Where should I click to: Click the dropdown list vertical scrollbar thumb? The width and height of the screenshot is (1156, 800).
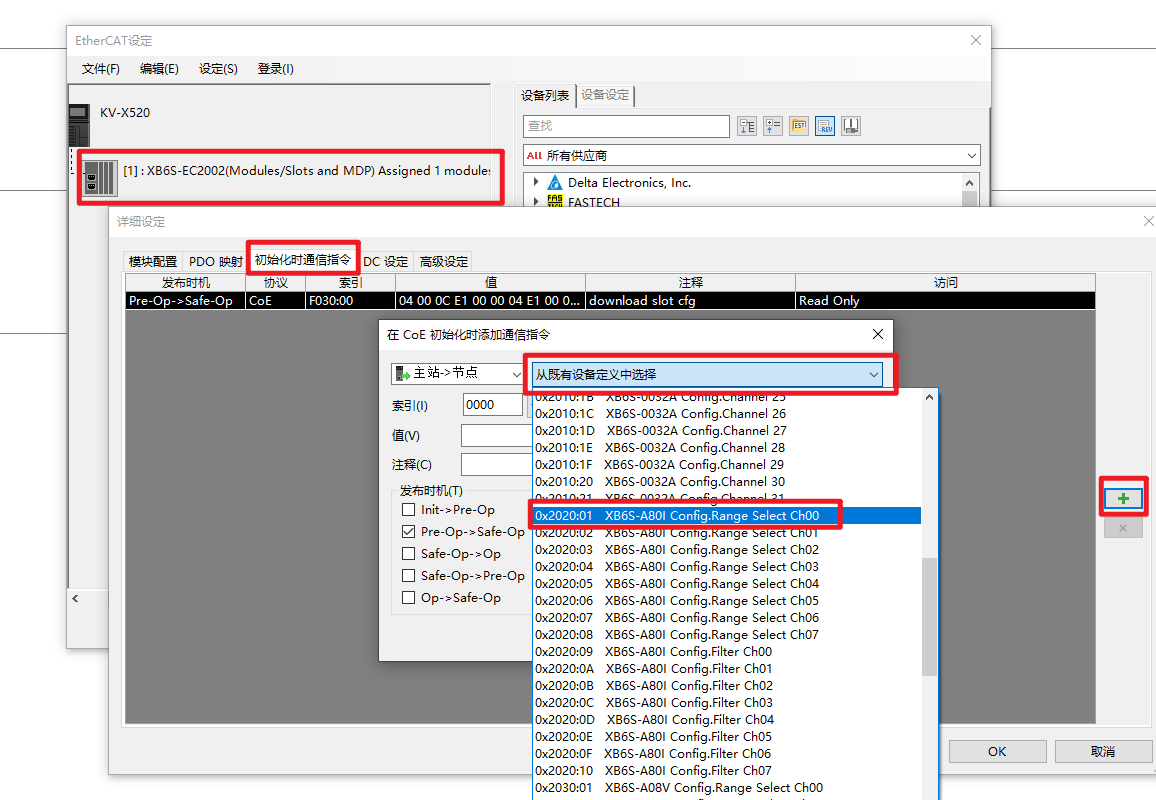(930, 615)
